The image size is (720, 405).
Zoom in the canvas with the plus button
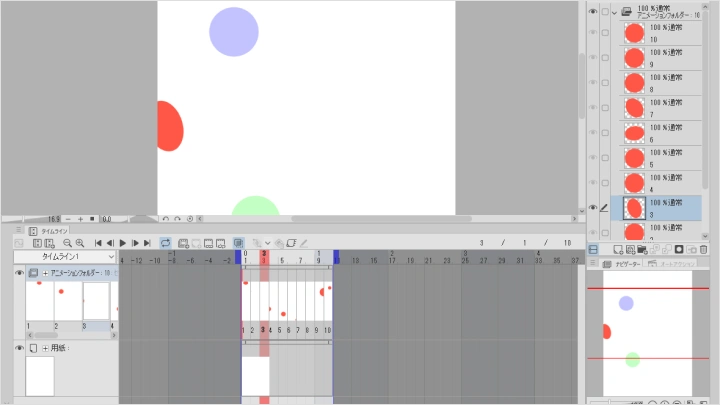[80, 219]
